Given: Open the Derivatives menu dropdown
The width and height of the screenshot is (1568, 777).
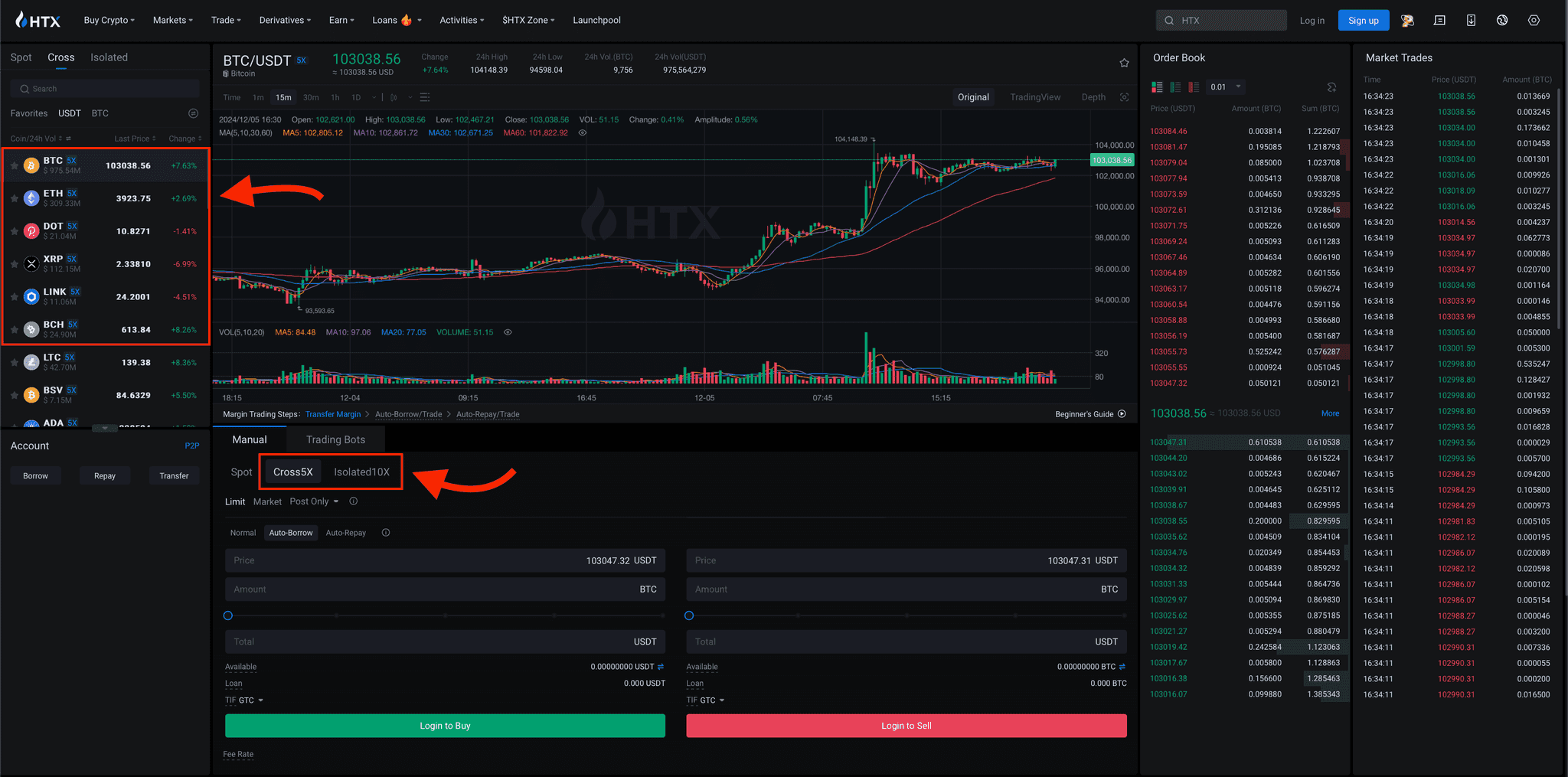Looking at the screenshot, I should pos(285,21).
